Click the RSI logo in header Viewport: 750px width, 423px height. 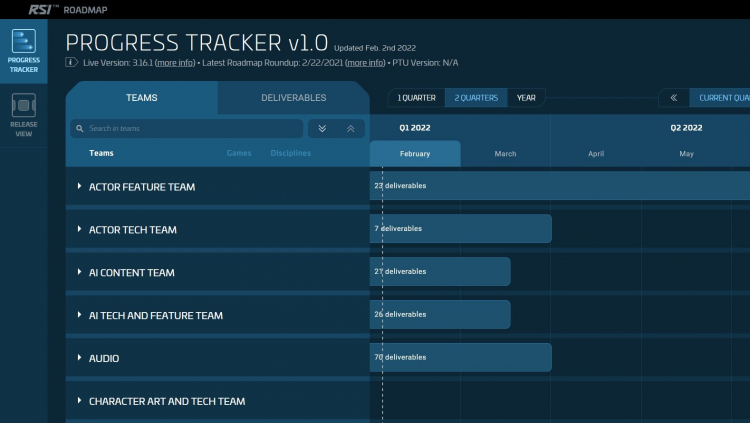40,8
